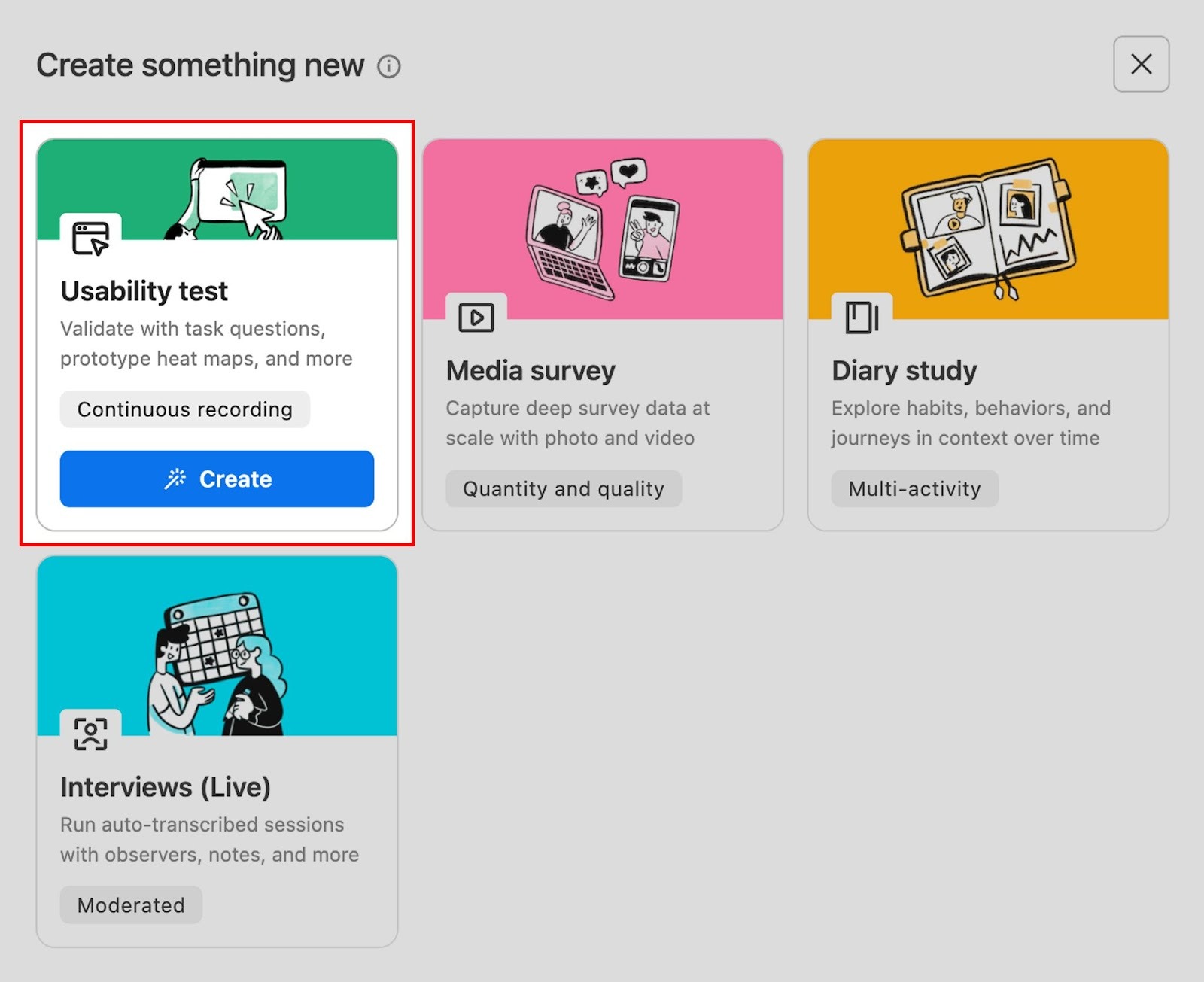Click the Interviews face-scan icon
Screen dimensions: 1204x982
pyautogui.click(x=90, y=734)
